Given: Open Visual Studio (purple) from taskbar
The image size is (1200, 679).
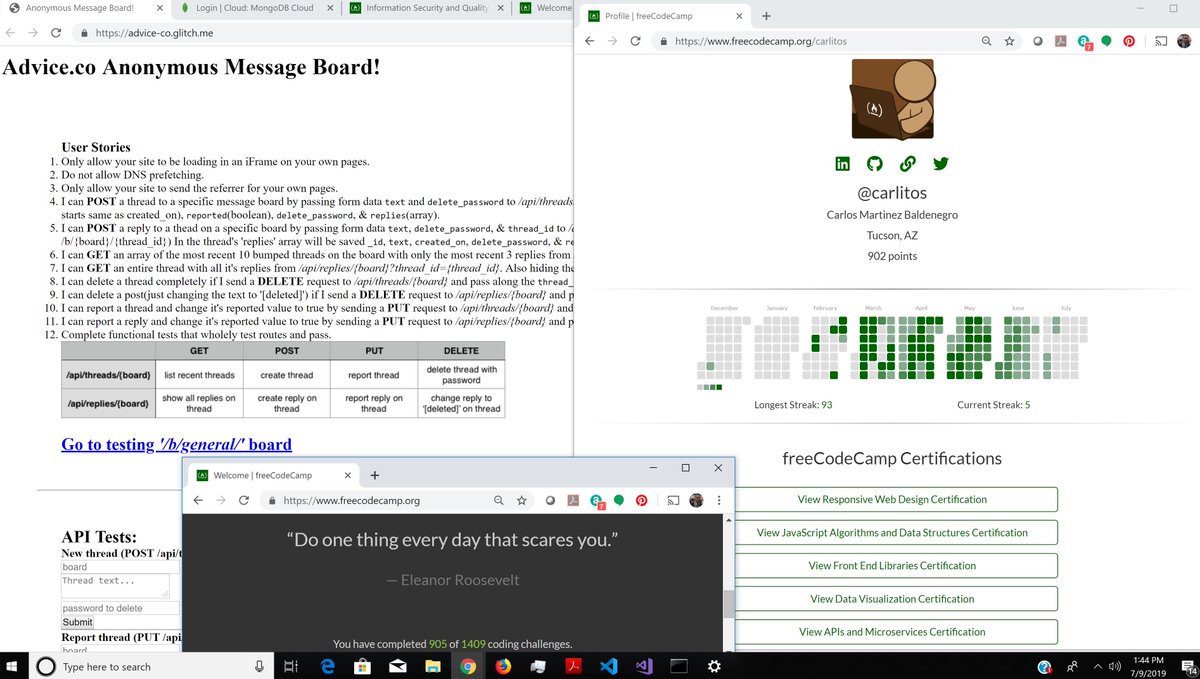Looking at the screenshot, I should point(644,666).
